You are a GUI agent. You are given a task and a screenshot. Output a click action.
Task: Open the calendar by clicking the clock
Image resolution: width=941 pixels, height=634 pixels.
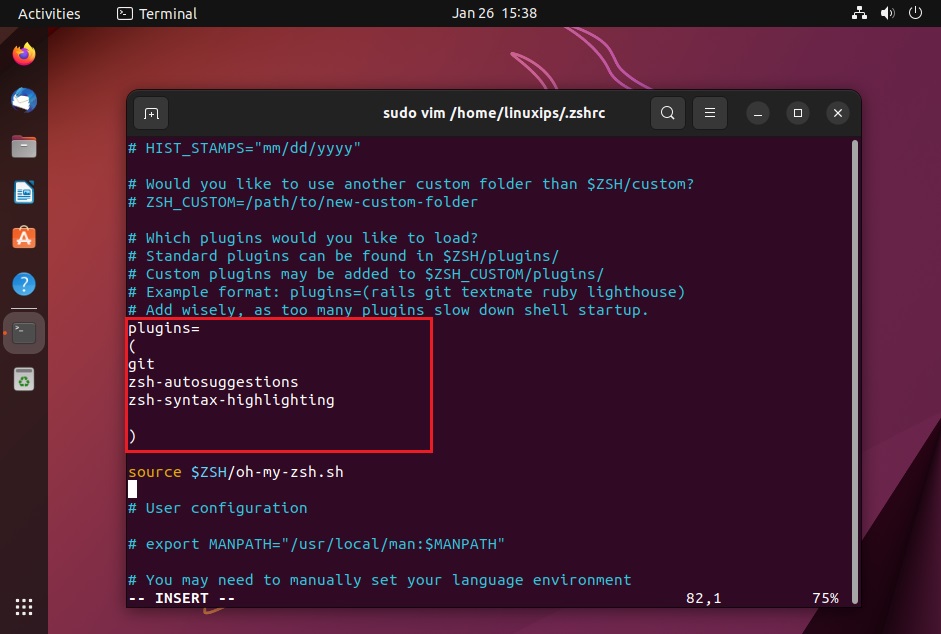(x=494, y=14)
